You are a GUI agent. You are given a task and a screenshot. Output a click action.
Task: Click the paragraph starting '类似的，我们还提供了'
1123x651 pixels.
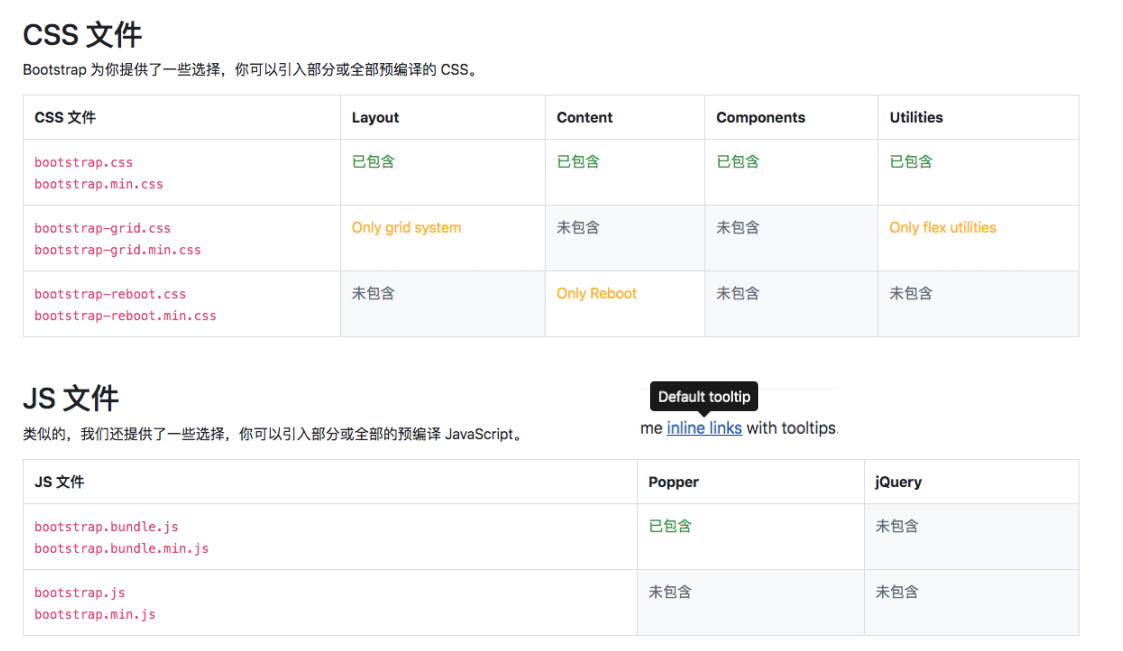point(272,434)
